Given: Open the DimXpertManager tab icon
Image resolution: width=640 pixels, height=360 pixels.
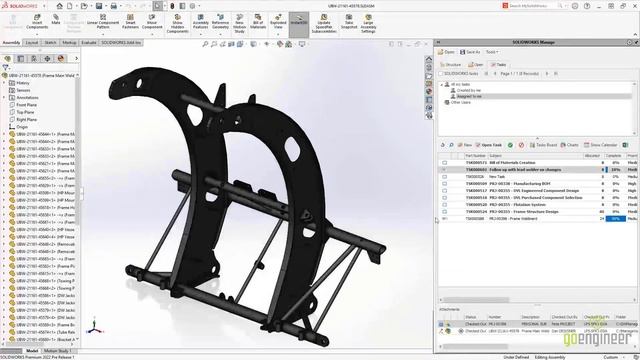Looking at the screenshot, I should tap(47, 59).
